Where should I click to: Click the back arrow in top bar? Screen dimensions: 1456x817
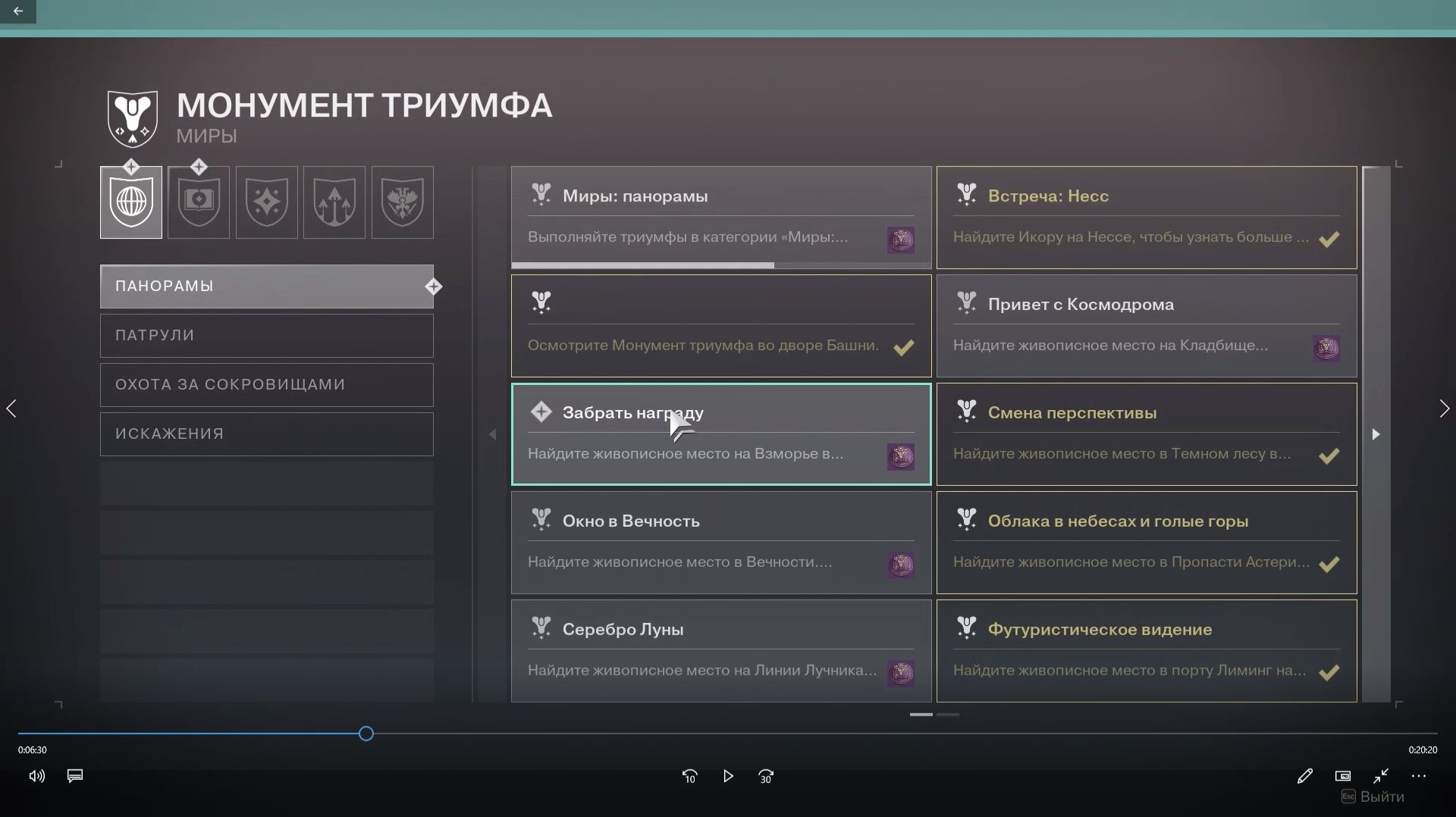point(17,11)
